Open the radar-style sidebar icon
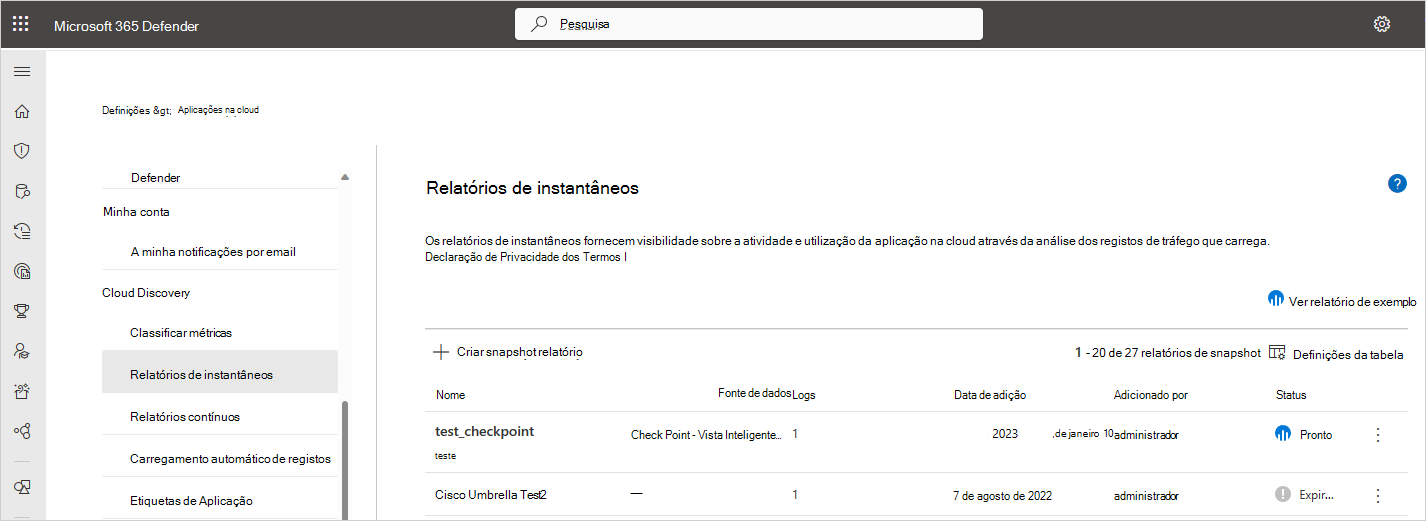Viewport: 1426px width, 521px height. (x=21, y=271)
